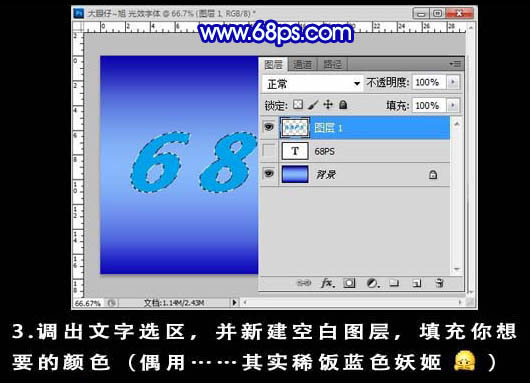The image size is (530, 383).
Task: Open the blend mode dropdown 正常
Action: (x=312, y=83)
